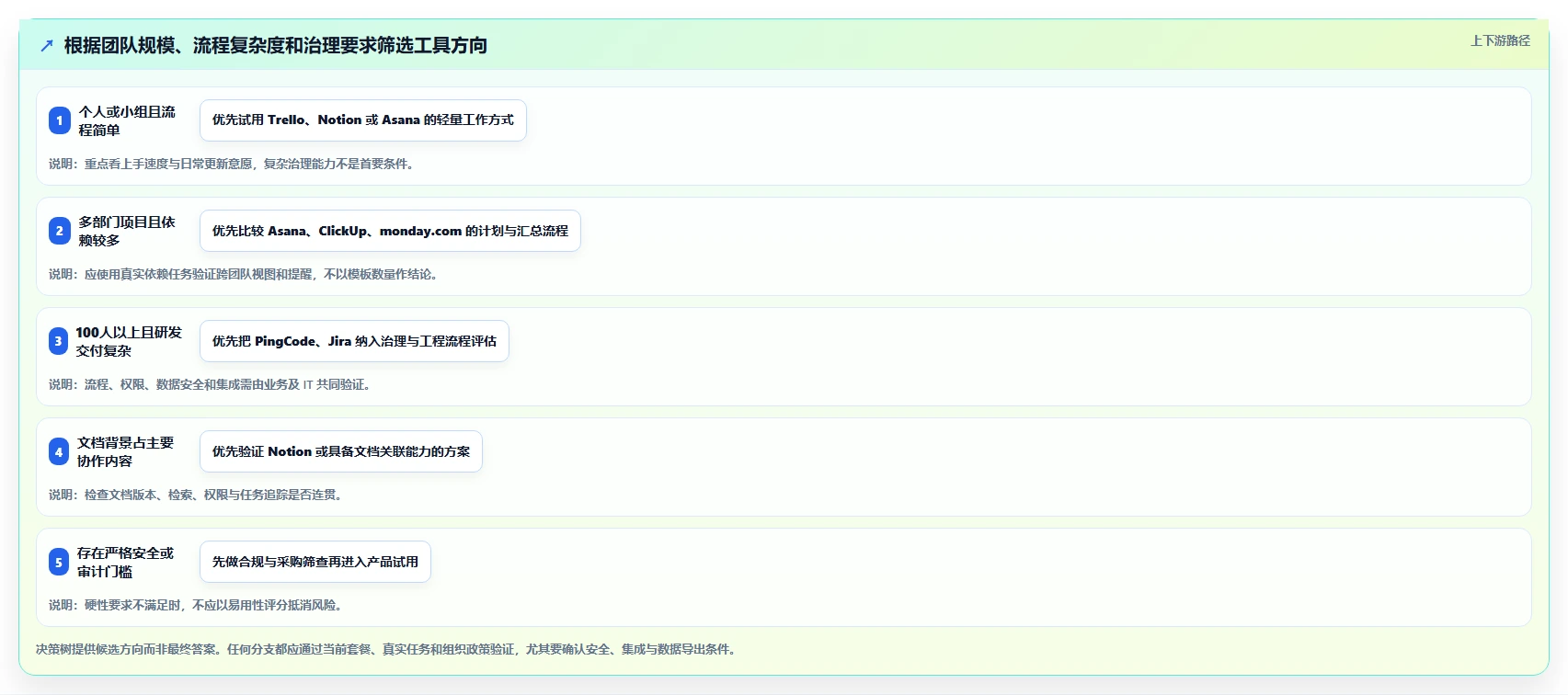Click the heading 根据团队规模、流程复杂度和治理要求筛选工具方向
This screenshot has height=695, width=1568.
[x=276, y=45]
